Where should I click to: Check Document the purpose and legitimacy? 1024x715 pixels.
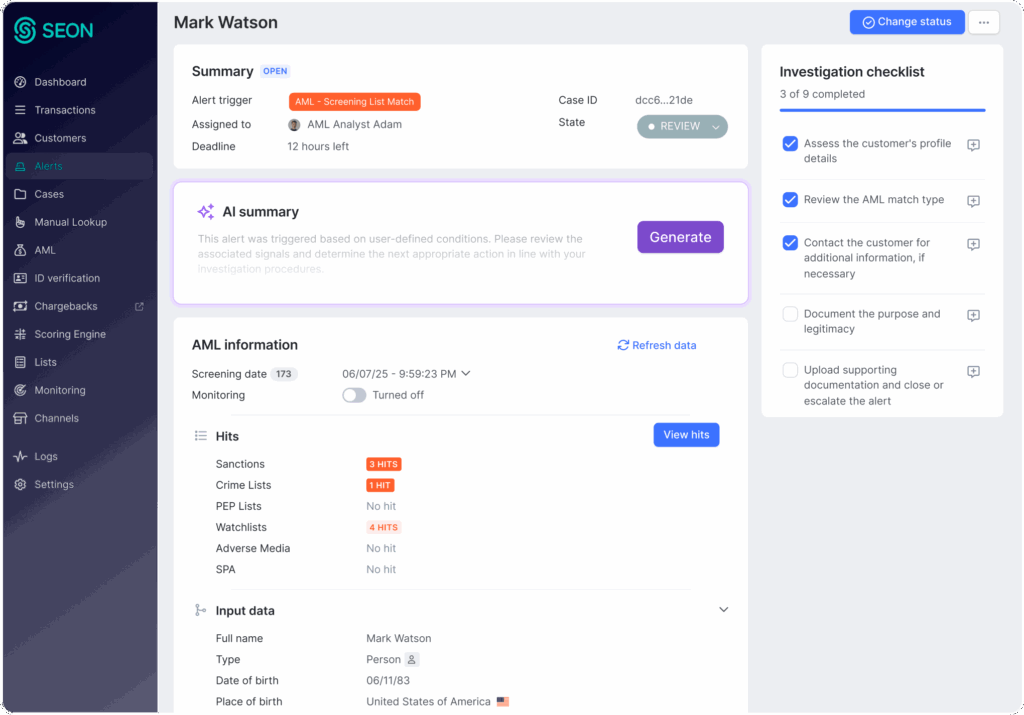pyautogui.click(x=790, y=314)
